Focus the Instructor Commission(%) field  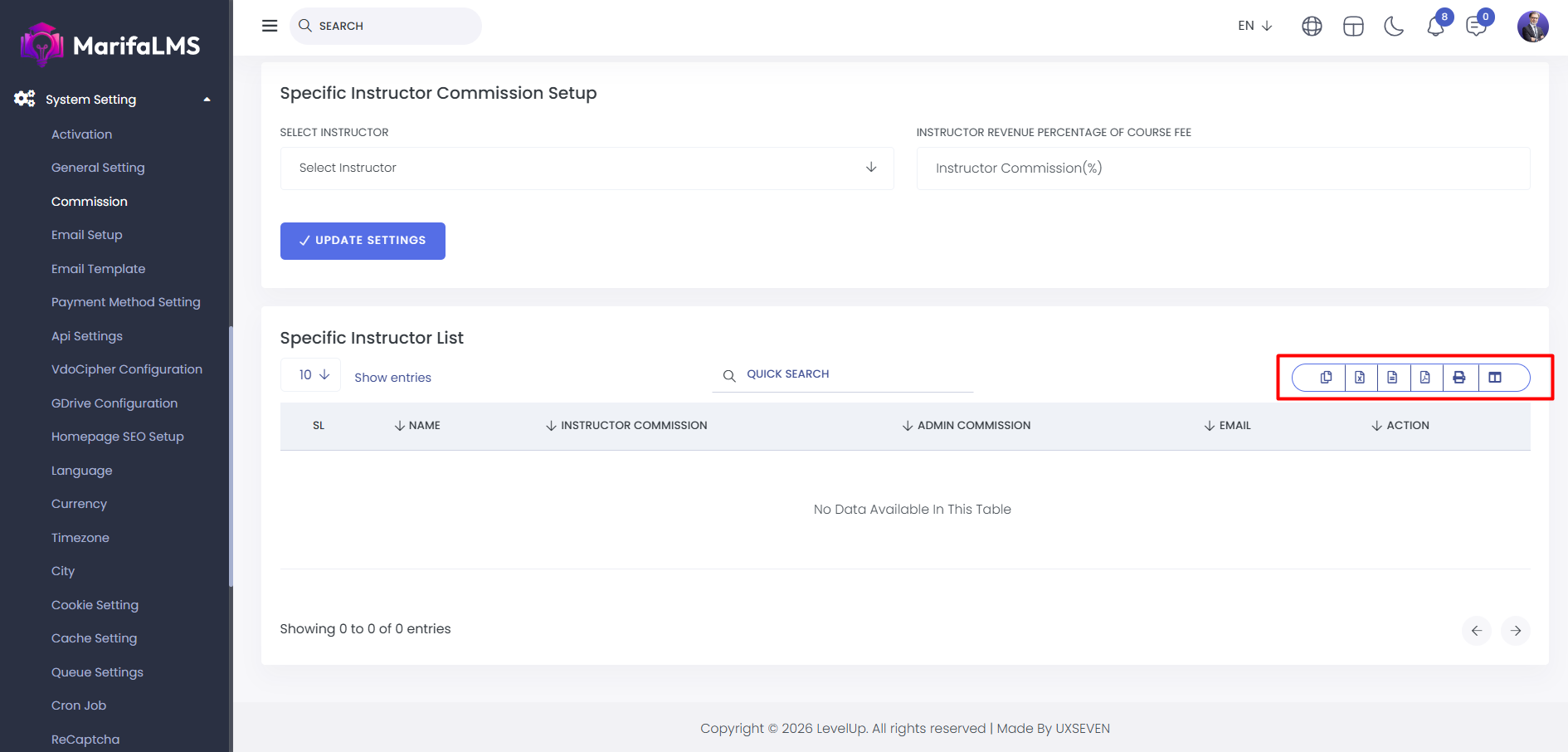pyautogui.click(x=1223, y=168)
